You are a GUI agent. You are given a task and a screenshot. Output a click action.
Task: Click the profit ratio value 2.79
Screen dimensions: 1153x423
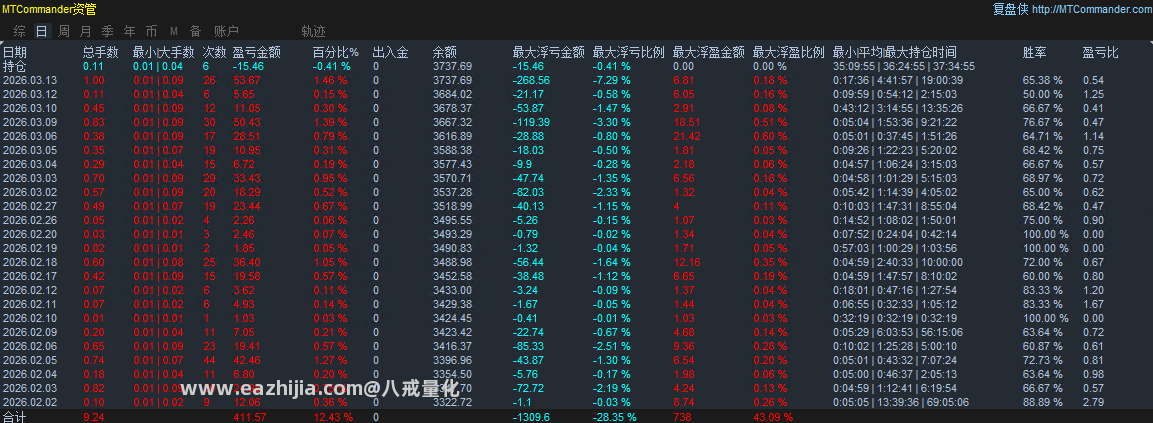pos(1093,401)
